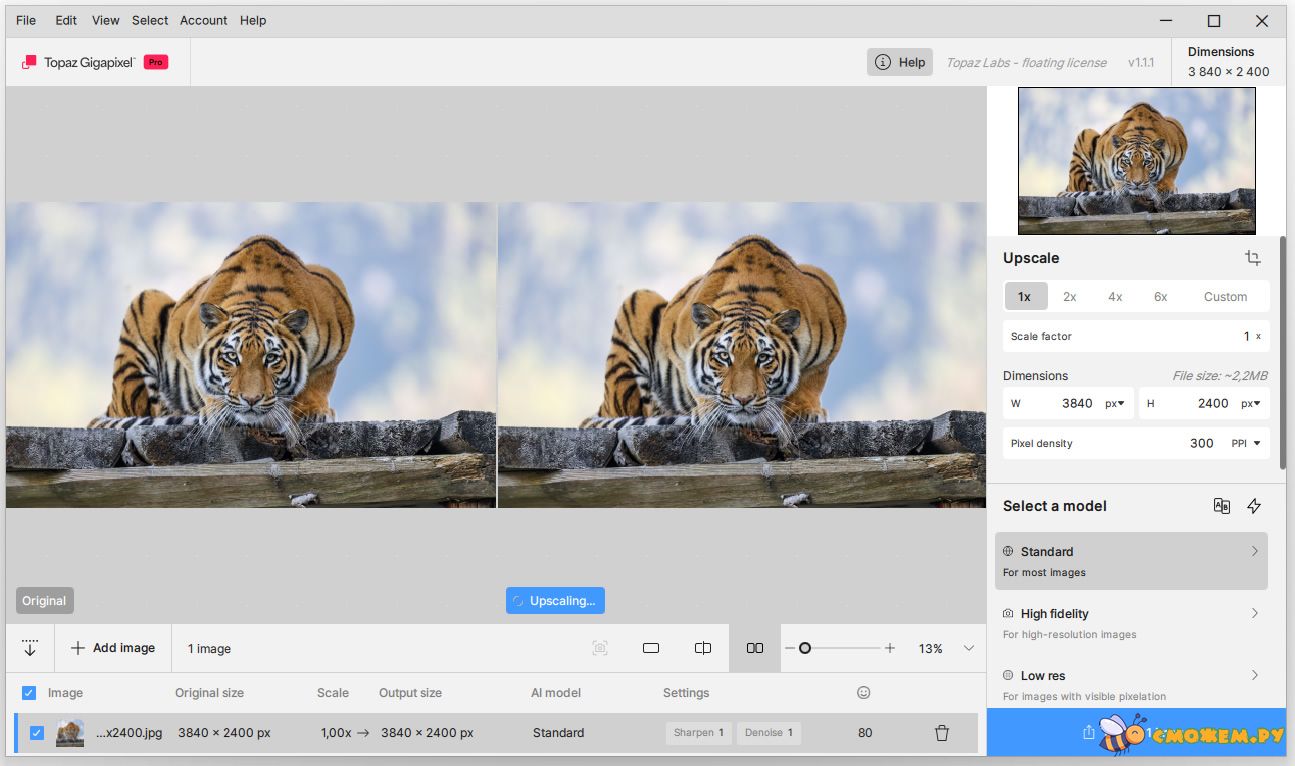Click the Help button
This screenshot has width=1295, height=766.
900,62
